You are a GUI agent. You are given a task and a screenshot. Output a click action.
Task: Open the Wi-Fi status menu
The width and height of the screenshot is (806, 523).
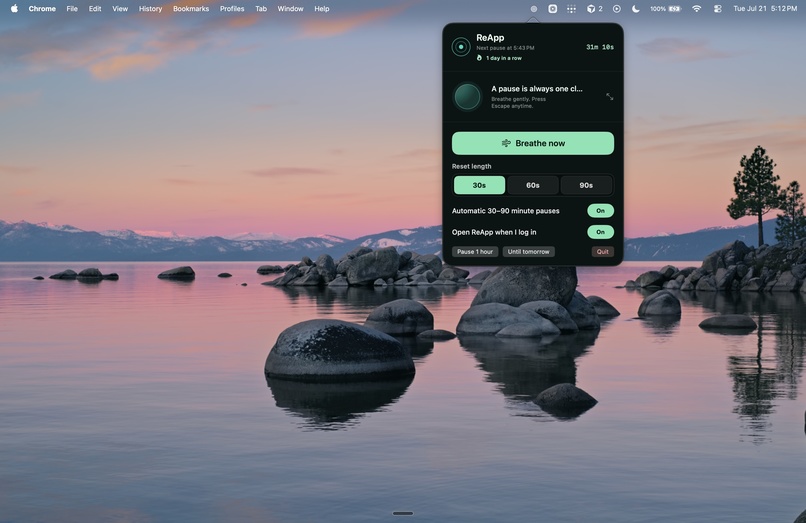point(697,9)
